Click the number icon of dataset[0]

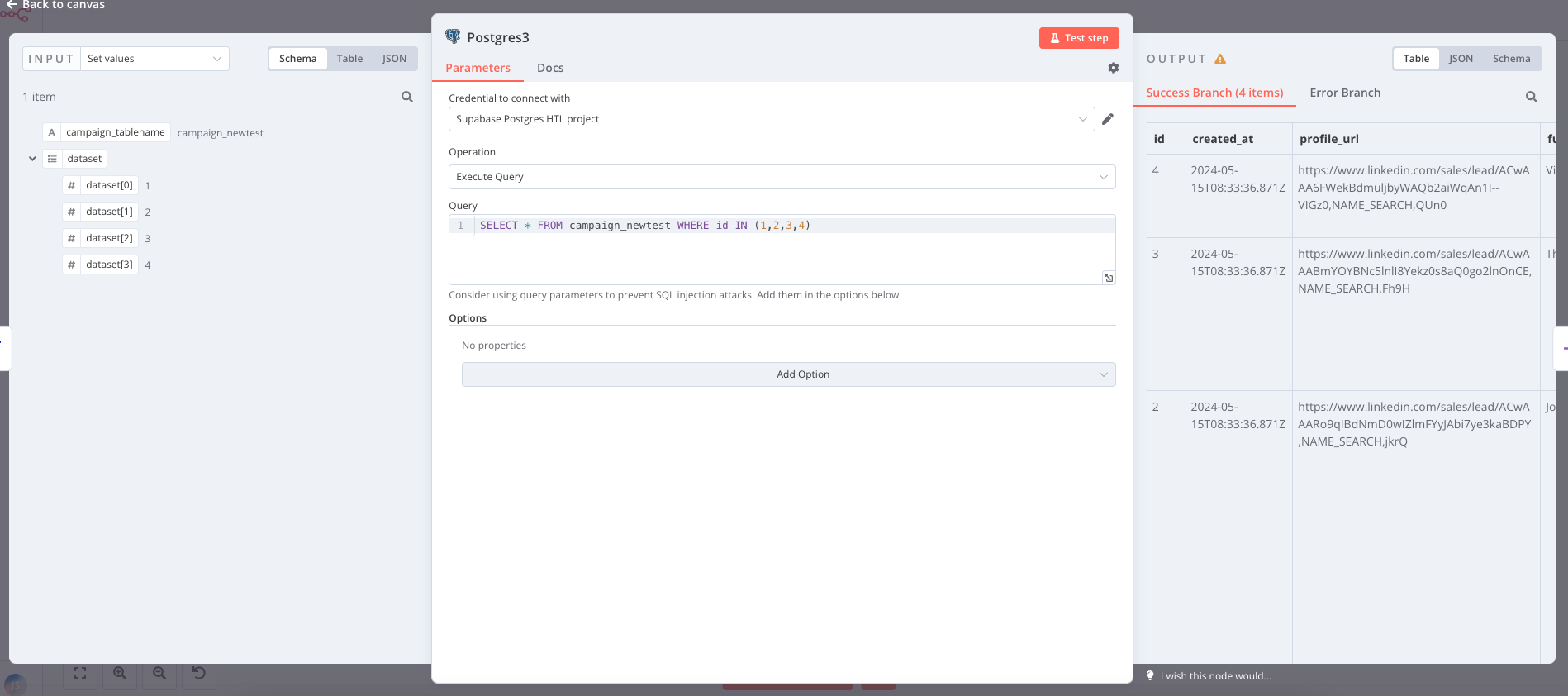click(x=72, y=185)
